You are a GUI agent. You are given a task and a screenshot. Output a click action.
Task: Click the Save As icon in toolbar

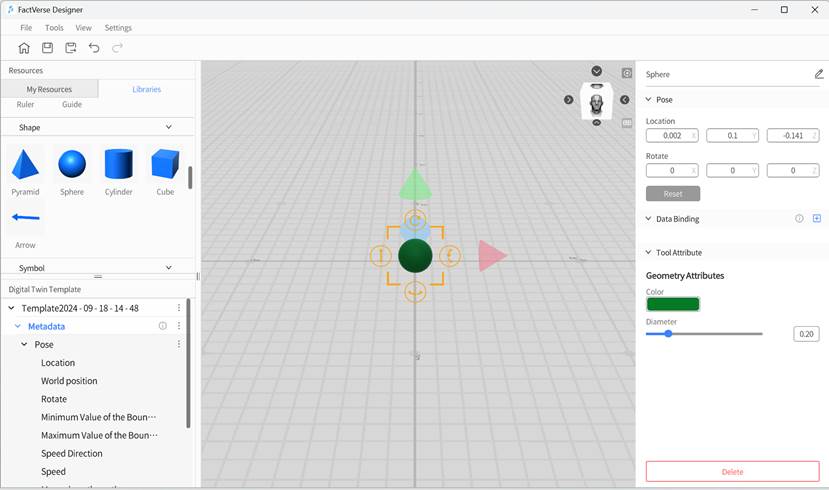71,48
